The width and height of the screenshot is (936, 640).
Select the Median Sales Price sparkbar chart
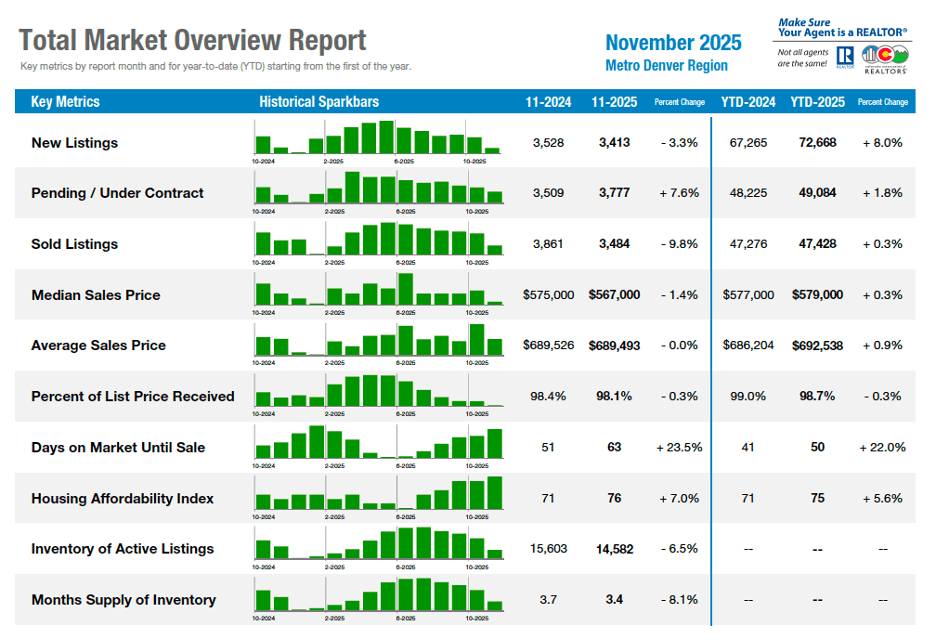378,290
